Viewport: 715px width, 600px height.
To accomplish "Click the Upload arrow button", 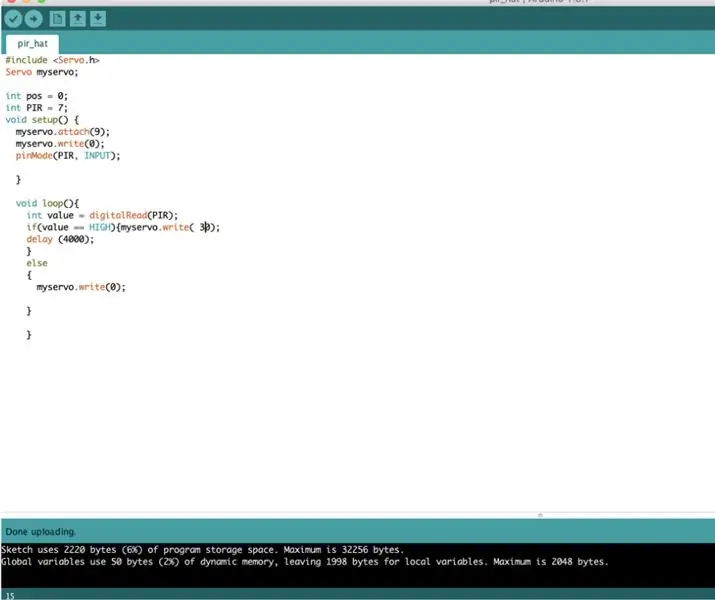I will pos(33,19).
